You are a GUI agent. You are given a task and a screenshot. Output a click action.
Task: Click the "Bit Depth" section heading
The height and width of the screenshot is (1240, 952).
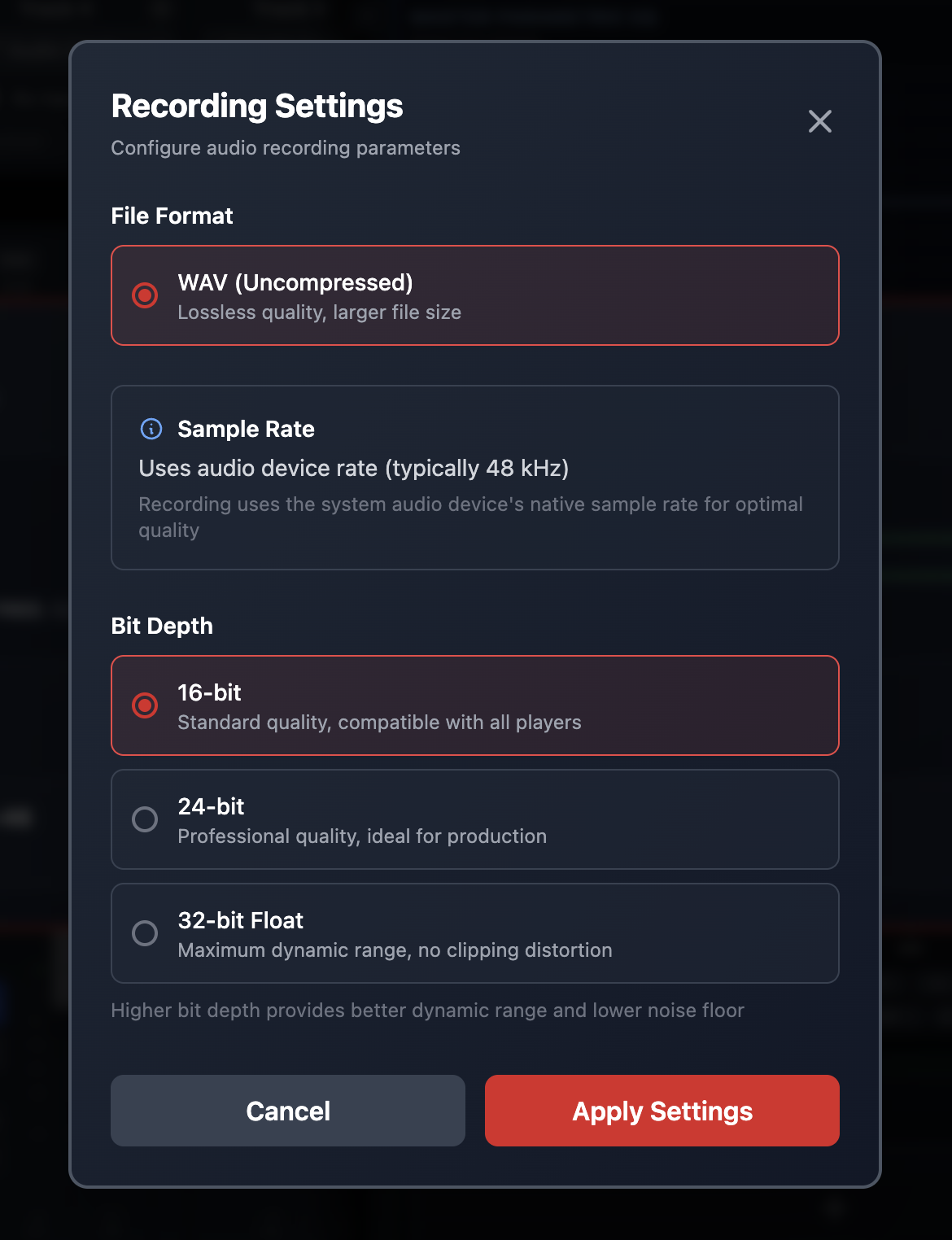click(162, 626)
